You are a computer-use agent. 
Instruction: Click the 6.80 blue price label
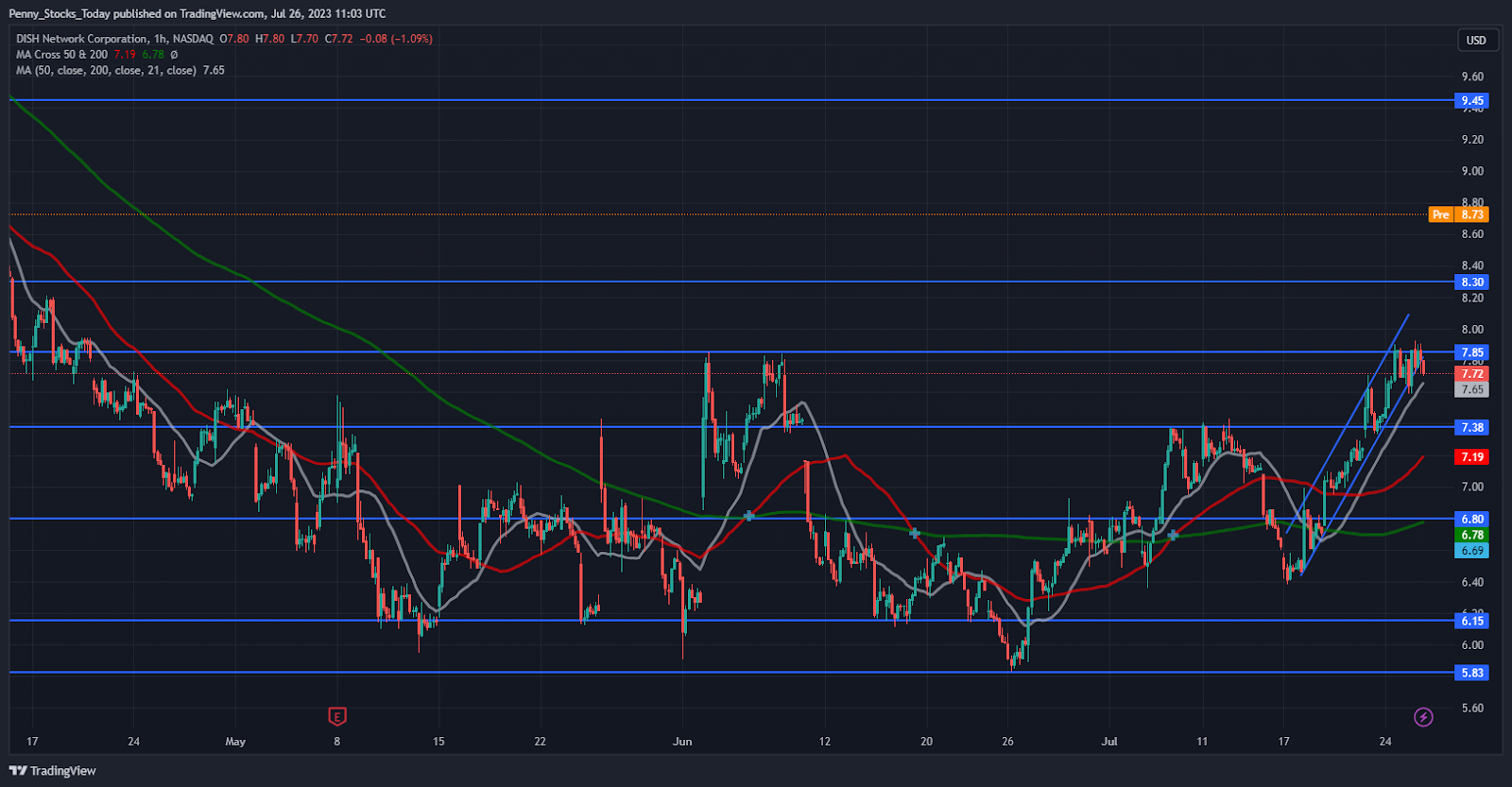[x=1471, y=520]
